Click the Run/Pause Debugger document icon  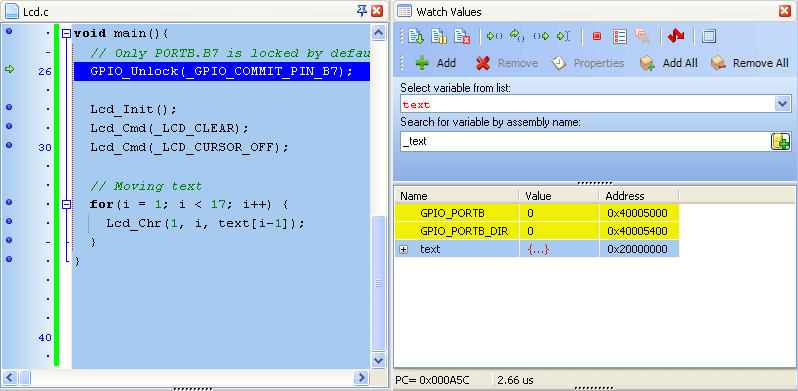click(439, 36)
